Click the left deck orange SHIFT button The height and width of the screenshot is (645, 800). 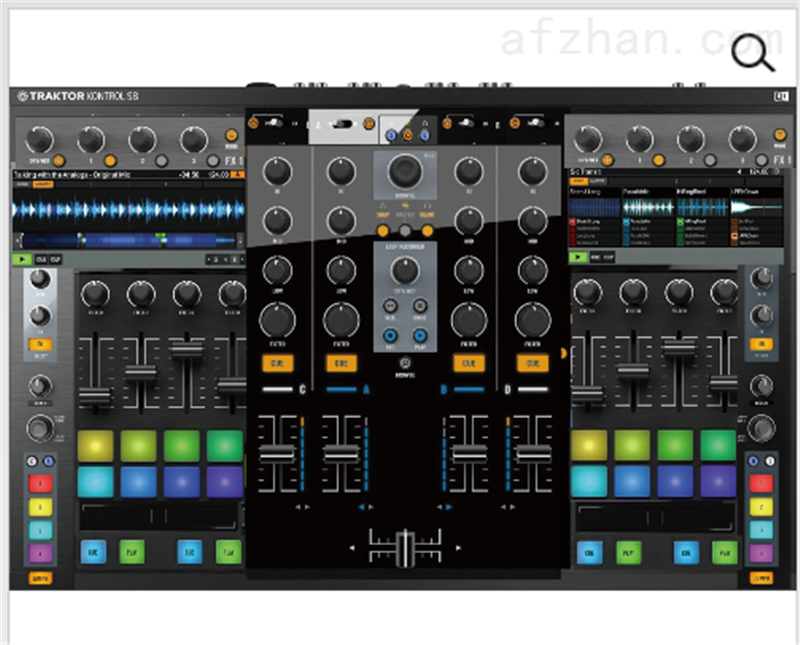[x=40, y=579]
